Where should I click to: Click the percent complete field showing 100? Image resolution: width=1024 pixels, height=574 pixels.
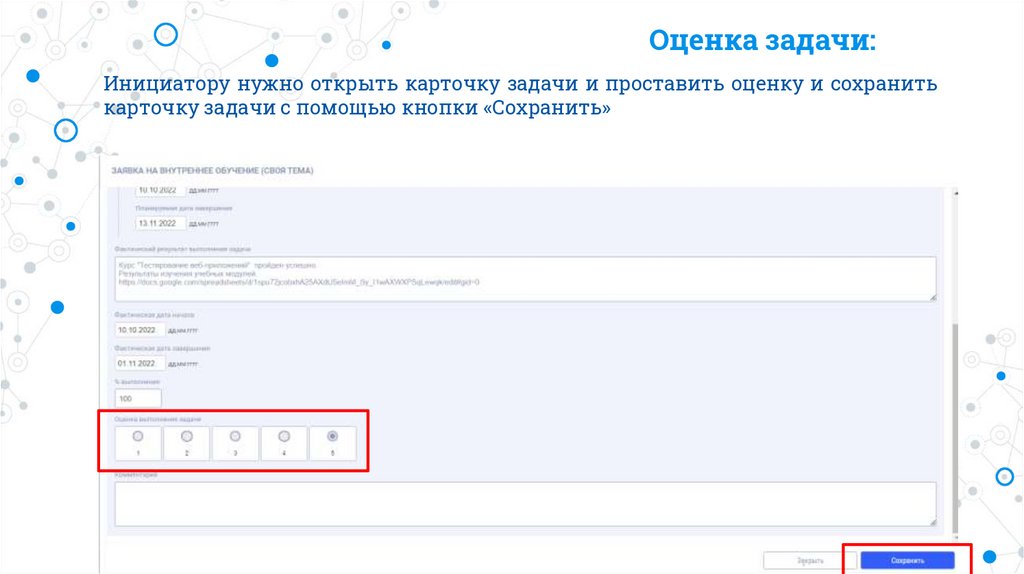click(138, 398)
